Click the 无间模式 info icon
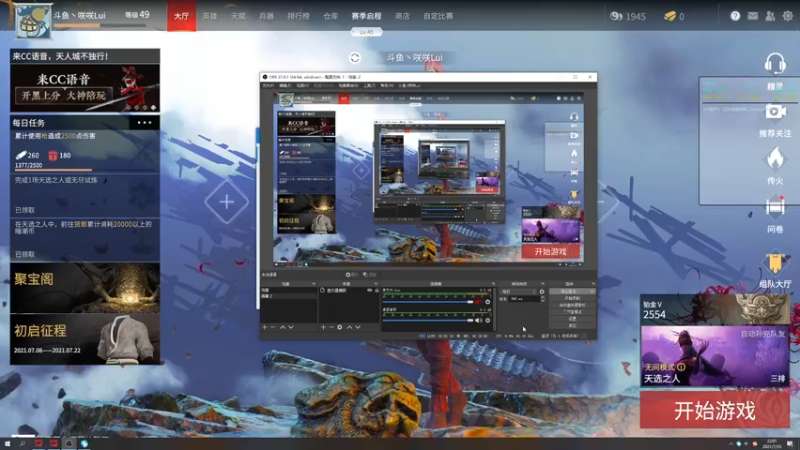Screen dimensions: 800x450 coord(681,367)
